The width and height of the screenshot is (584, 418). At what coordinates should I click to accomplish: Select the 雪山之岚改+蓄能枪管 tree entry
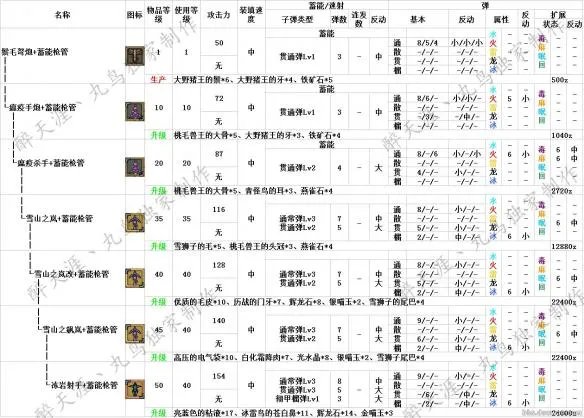coord(72,274)
